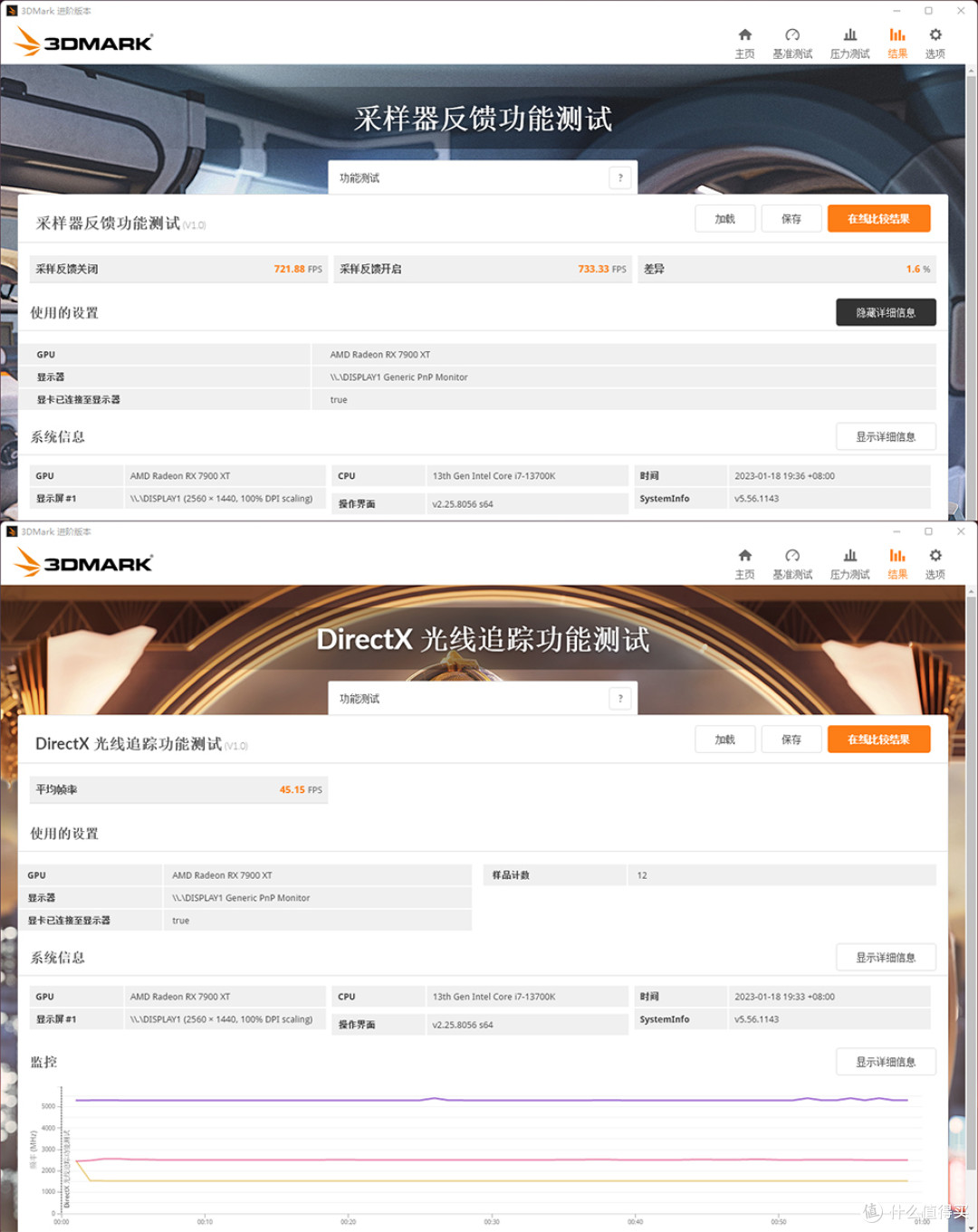Click 加载 button in sampler feedback result
The width and height of the screenshot is (978, 1232).
pos(725,219)
